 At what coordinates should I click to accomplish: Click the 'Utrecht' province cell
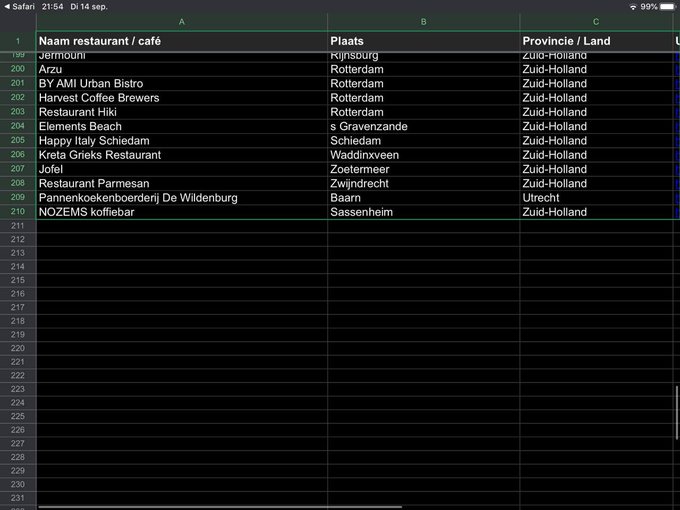tap(596, 198)
